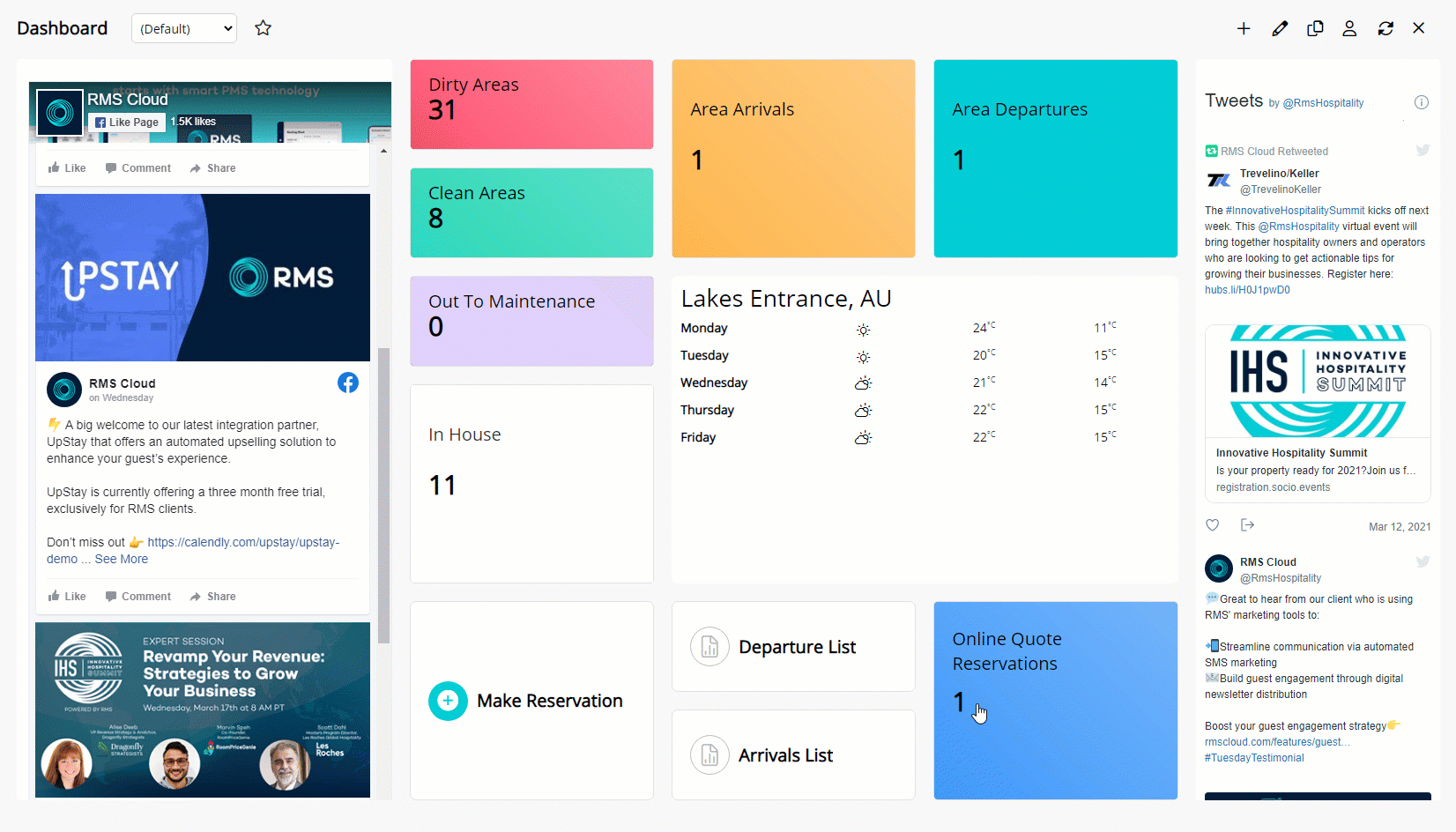The image size is (1456, 832).
Task: Click the Dashboard page title
Action: (x=62, y=28)
